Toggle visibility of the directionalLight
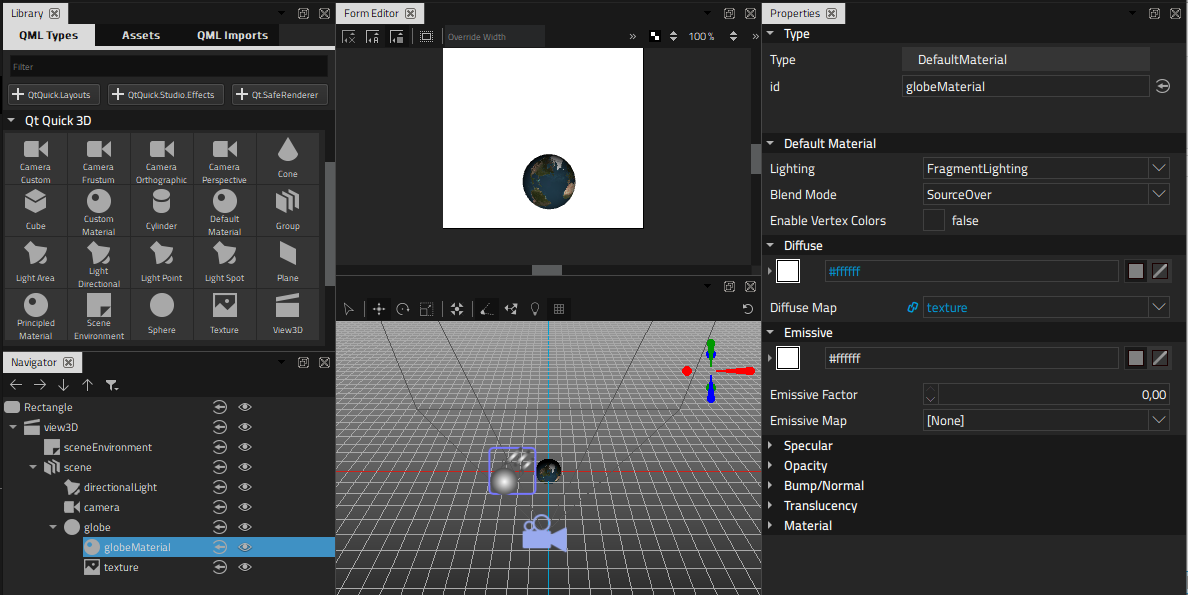This screenshot has height=595, width=1188. 244,487
